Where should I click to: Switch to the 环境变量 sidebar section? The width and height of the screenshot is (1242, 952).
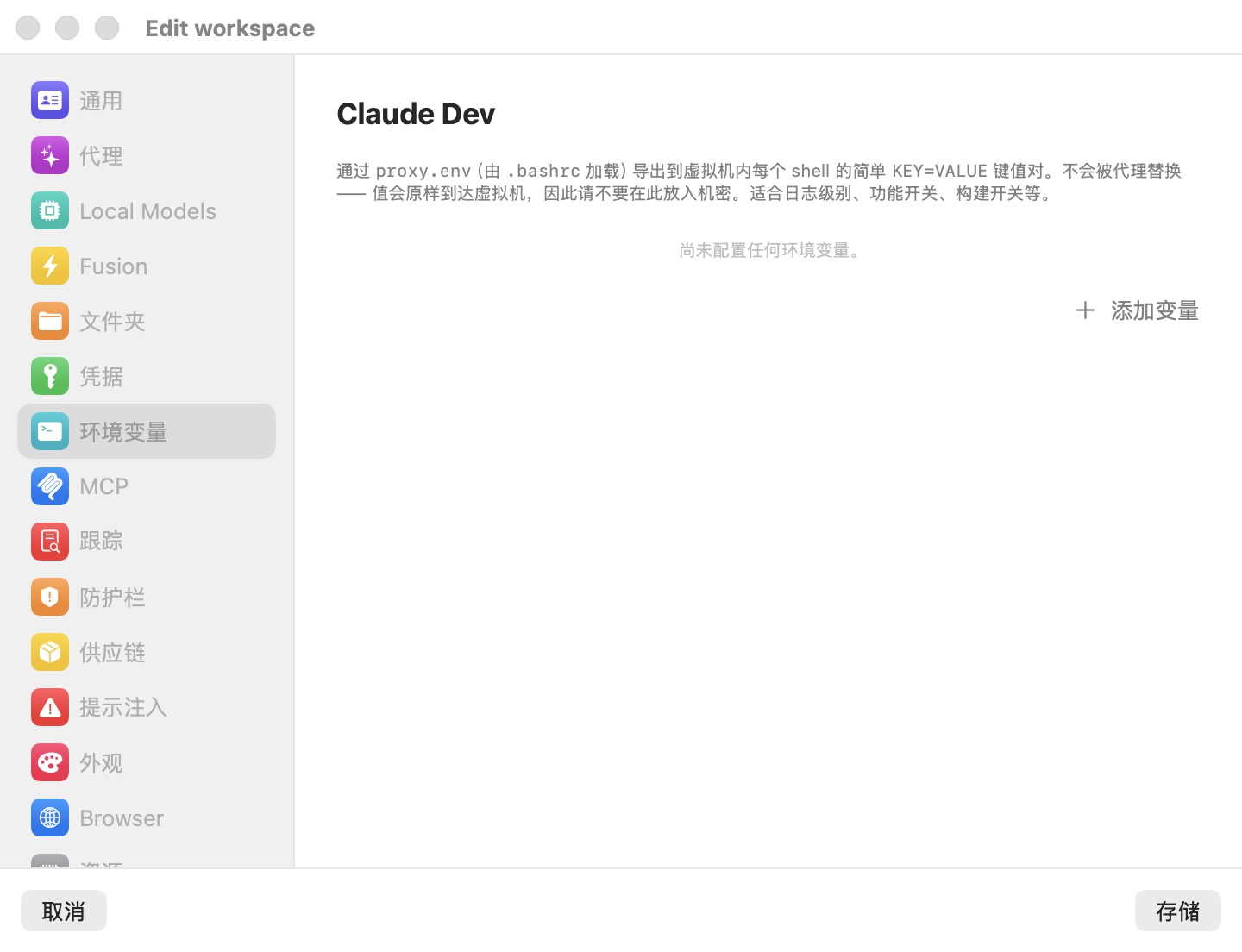147,431
